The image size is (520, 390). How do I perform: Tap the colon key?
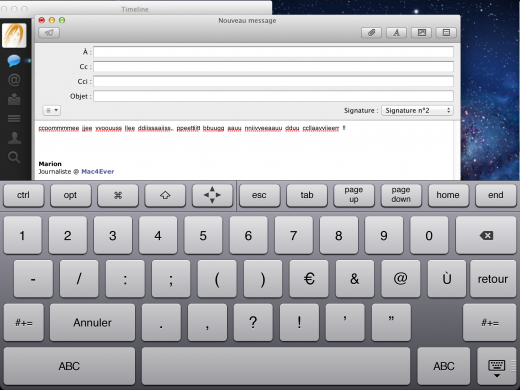coord(125,279)
